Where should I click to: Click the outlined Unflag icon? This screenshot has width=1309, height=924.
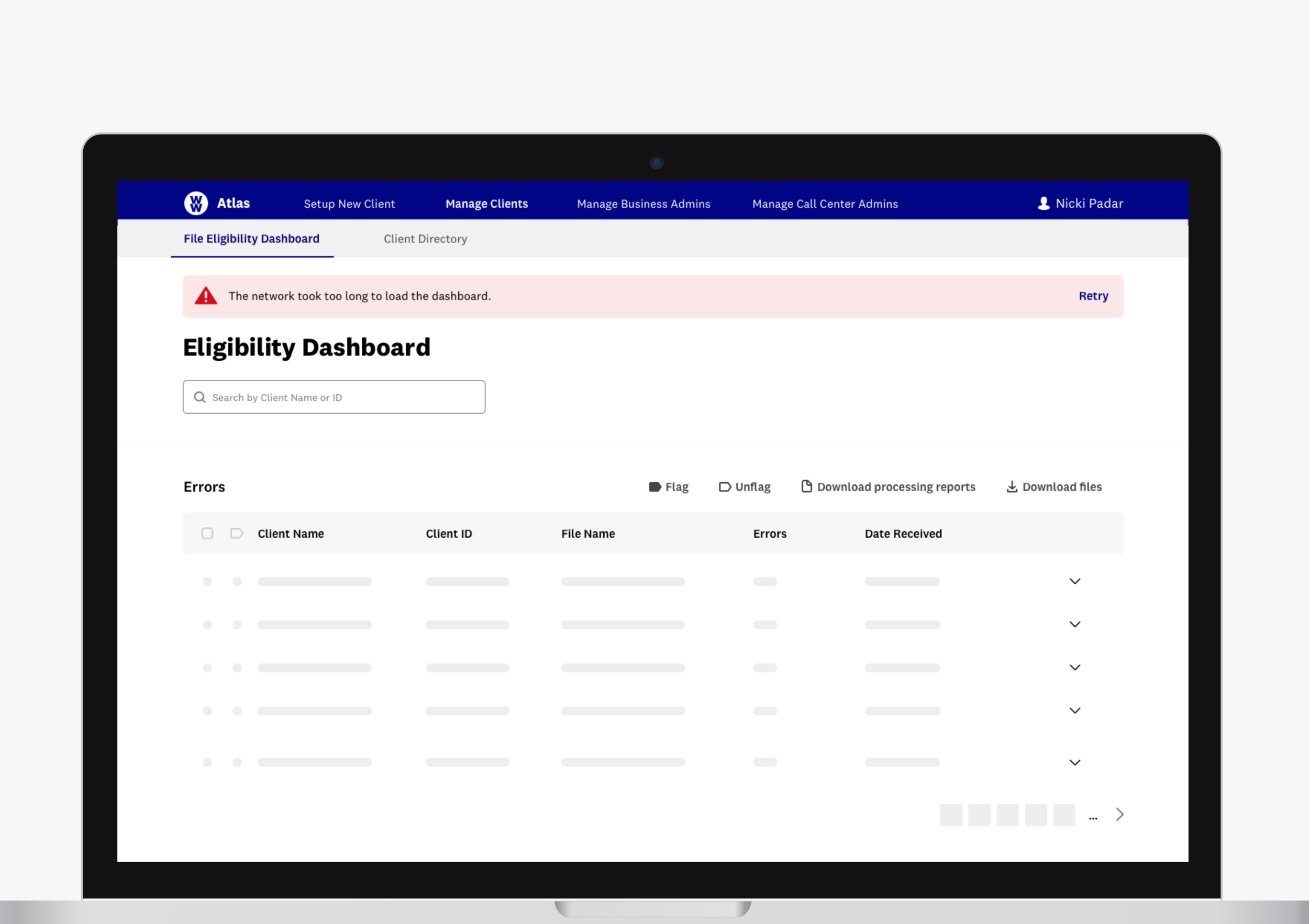click(725, 487)
